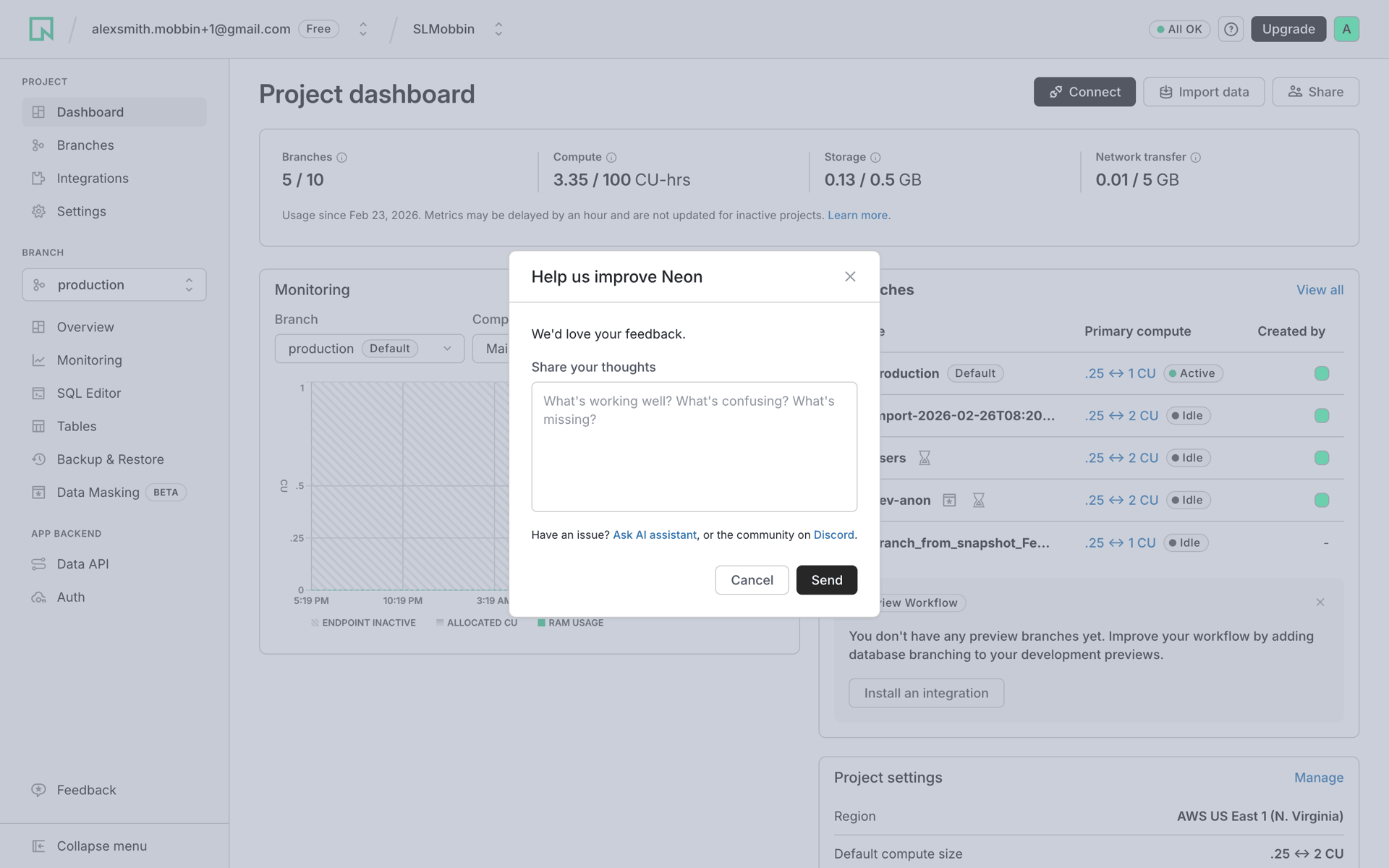Click the RAM USAGE legend entry

[x=570, y=623]
